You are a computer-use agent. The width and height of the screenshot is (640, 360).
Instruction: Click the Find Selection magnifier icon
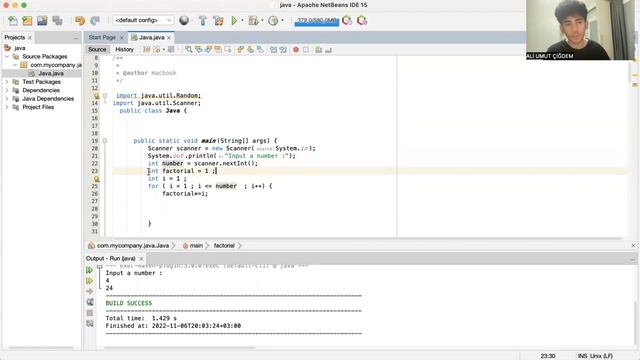(188, 49)
